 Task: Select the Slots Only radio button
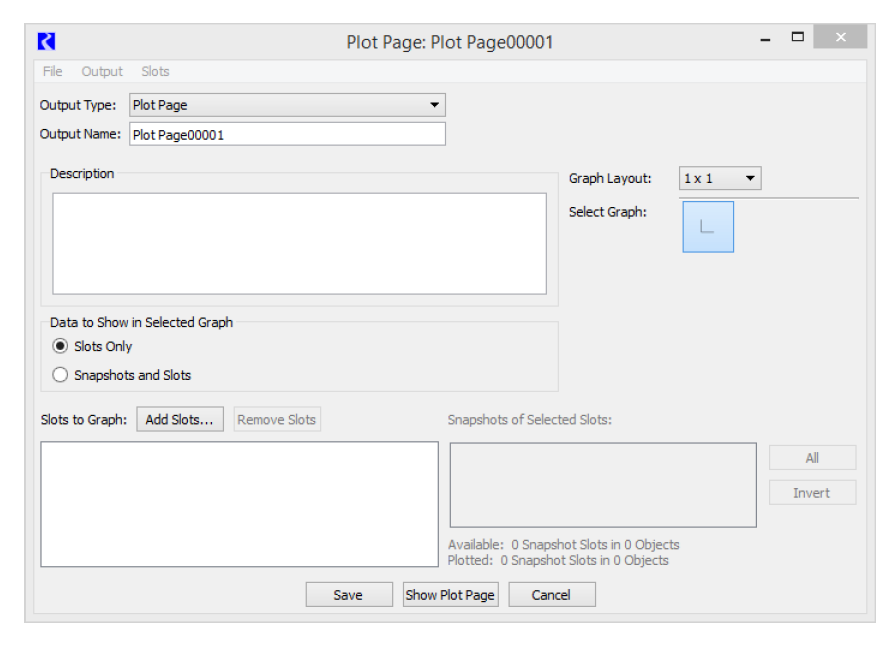click(61, 347)
